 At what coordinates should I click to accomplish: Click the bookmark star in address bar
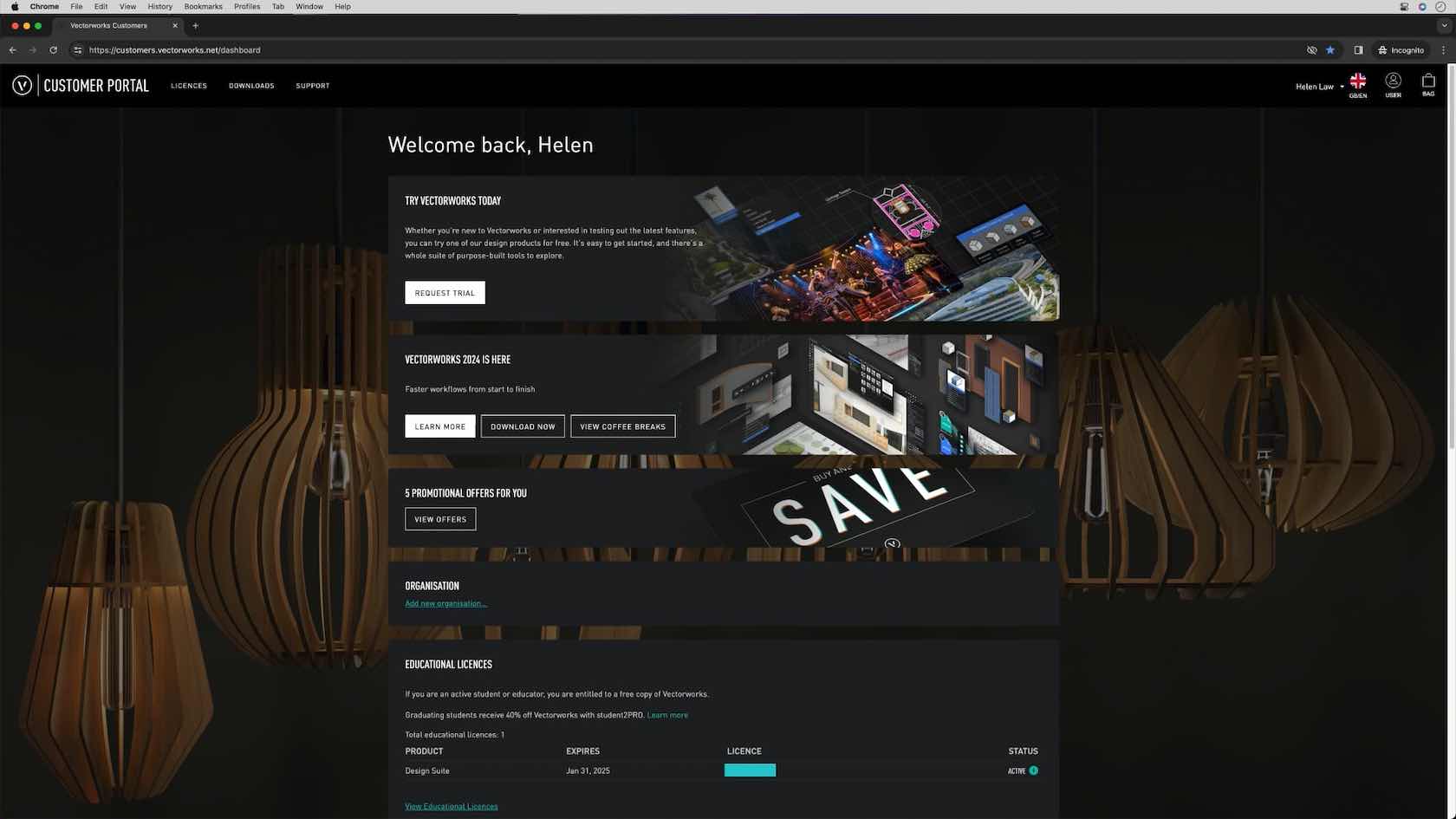coord(1330,50)
